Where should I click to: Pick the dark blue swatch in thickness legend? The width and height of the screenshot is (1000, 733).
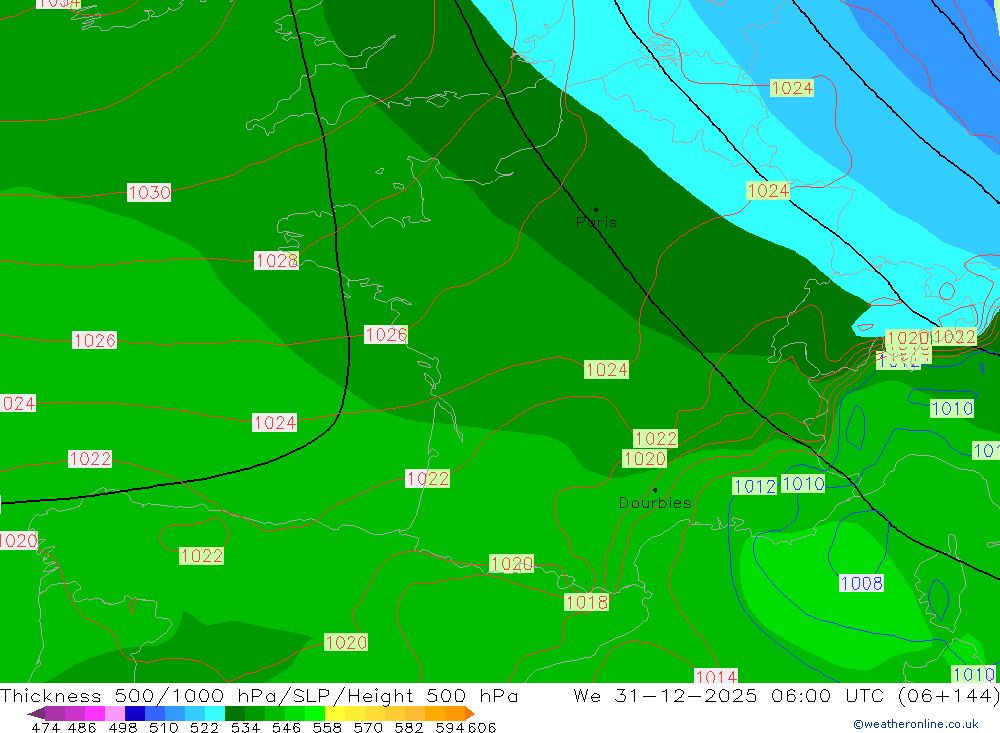[x=135, y=713]
